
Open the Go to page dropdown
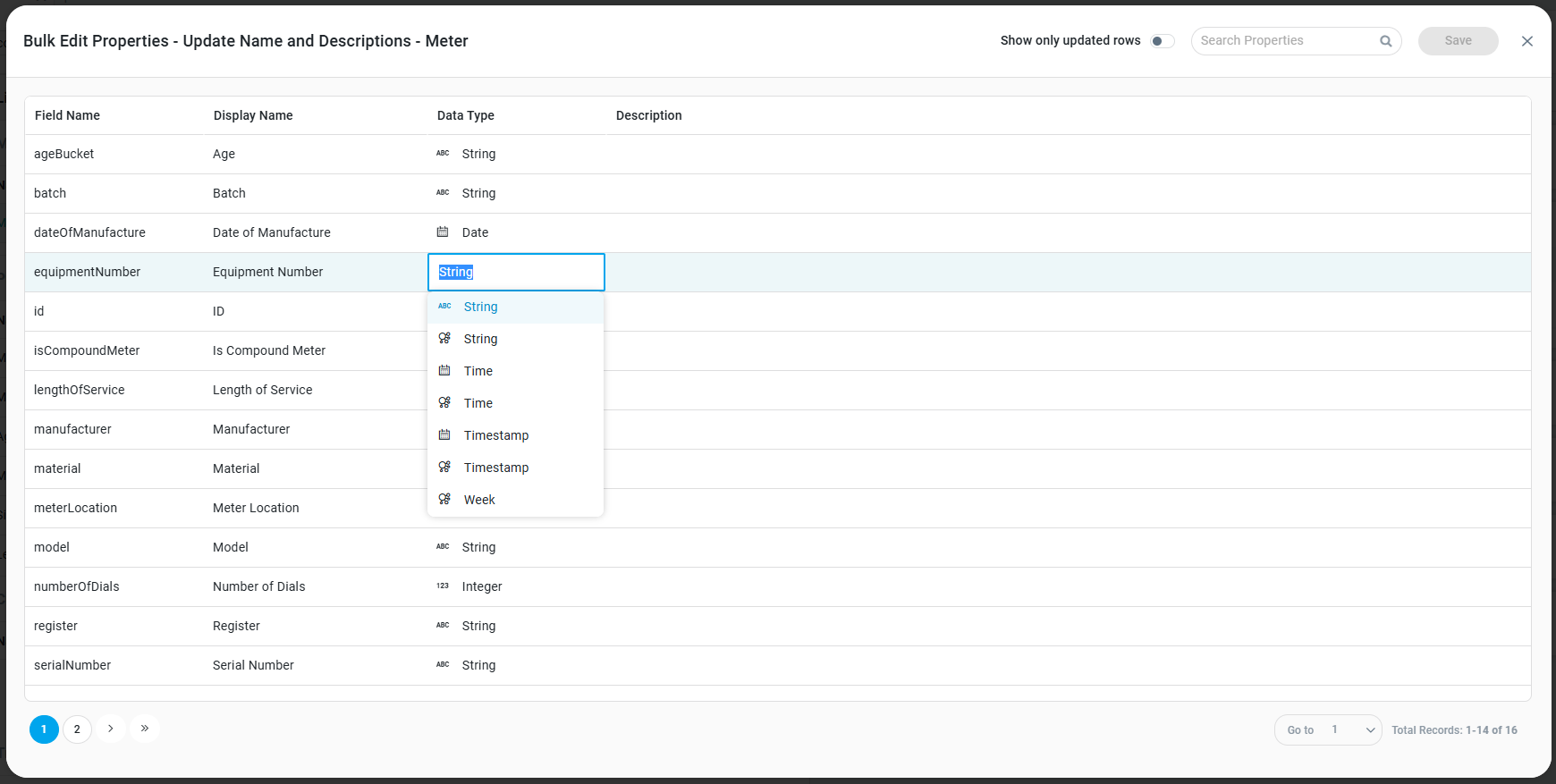tap(1352, 730)
